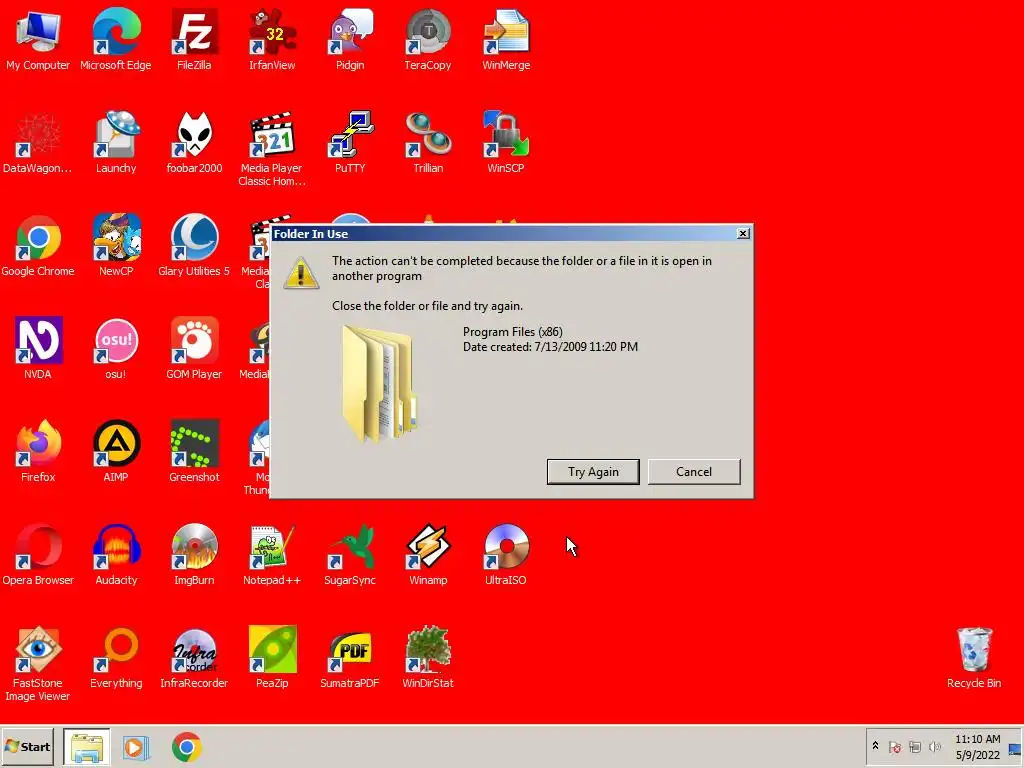The image size is (1024, 768).
Task: Cancel the Folder In Use dialog
Action: tap(694, 472)
